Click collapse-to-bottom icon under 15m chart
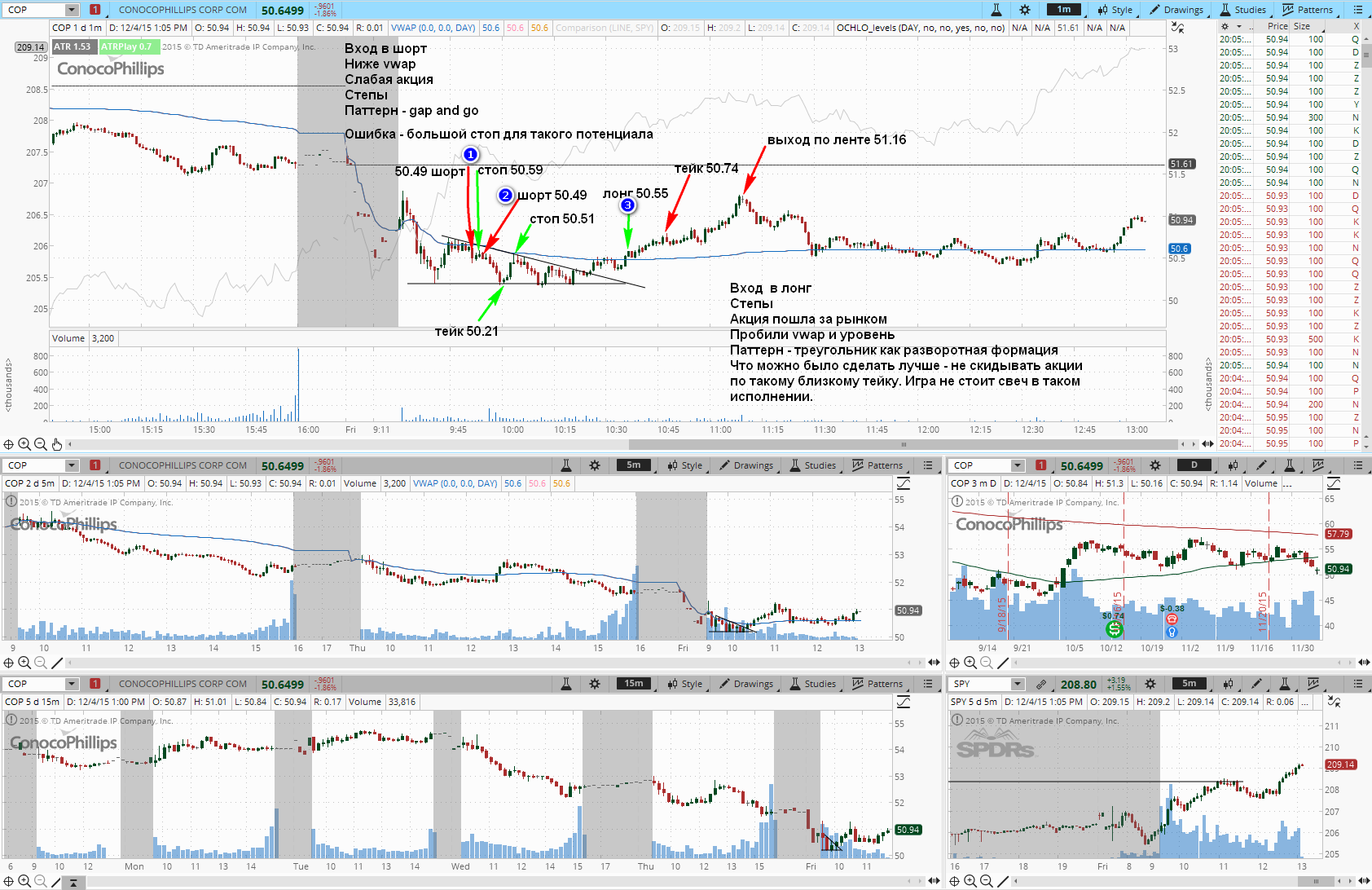Viewport: 1372px width, 890px height. (x=73, y=882)
